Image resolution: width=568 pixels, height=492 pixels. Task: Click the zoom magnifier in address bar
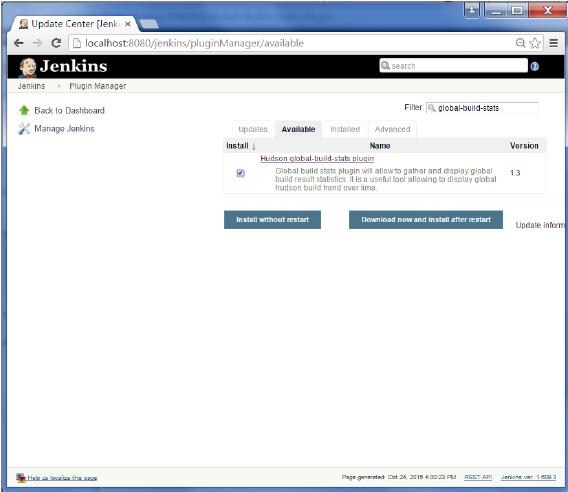(x=521, y=43)
